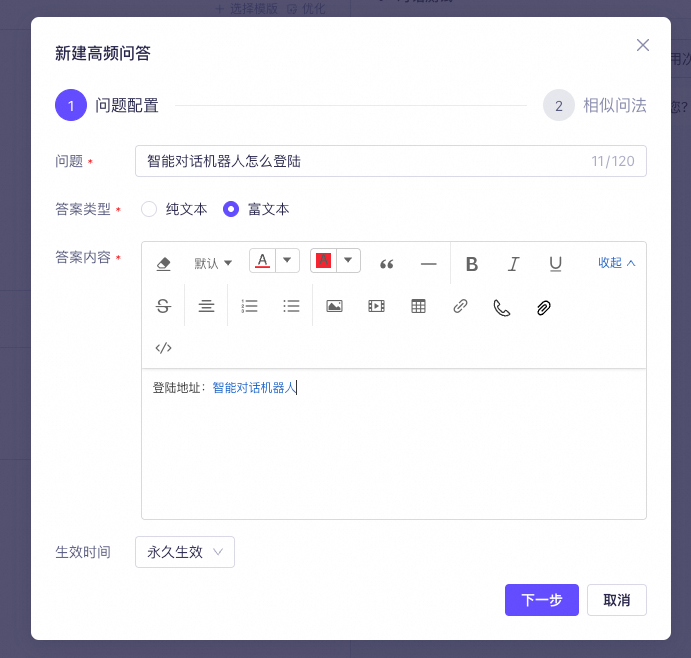Toggle strikethrough formatting

(163, 306)
